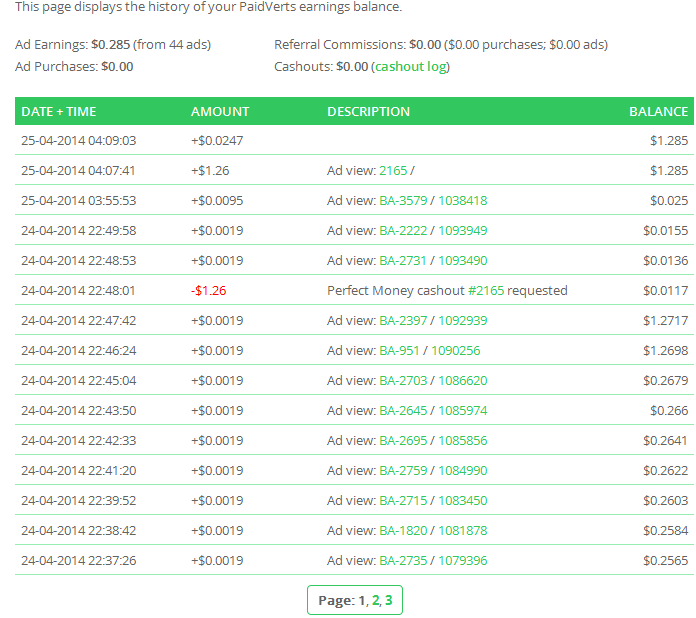Click the 2165 ad view link
This screenshot has height=618, width=696.
pyautogui.click(x=393, y=170)
